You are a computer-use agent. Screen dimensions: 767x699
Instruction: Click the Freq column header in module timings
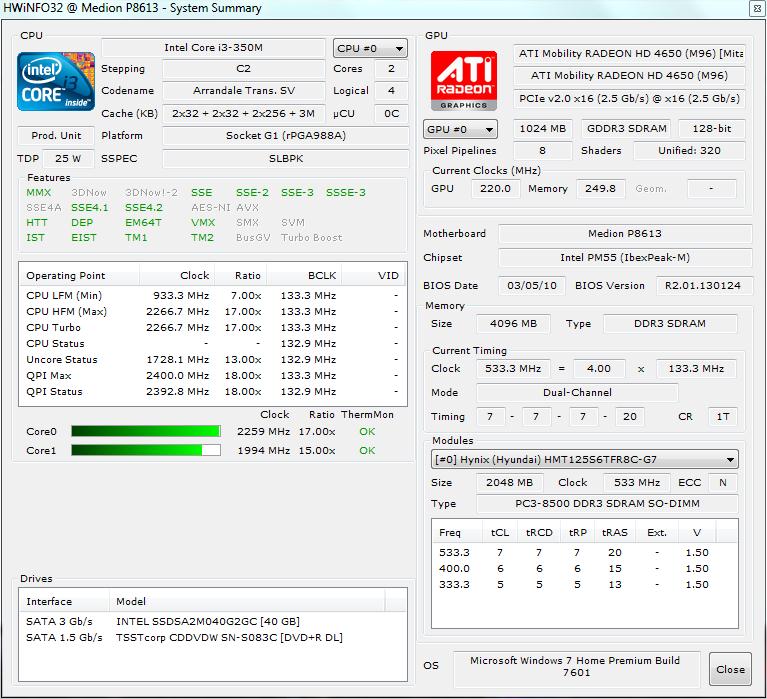coord(458,533)
